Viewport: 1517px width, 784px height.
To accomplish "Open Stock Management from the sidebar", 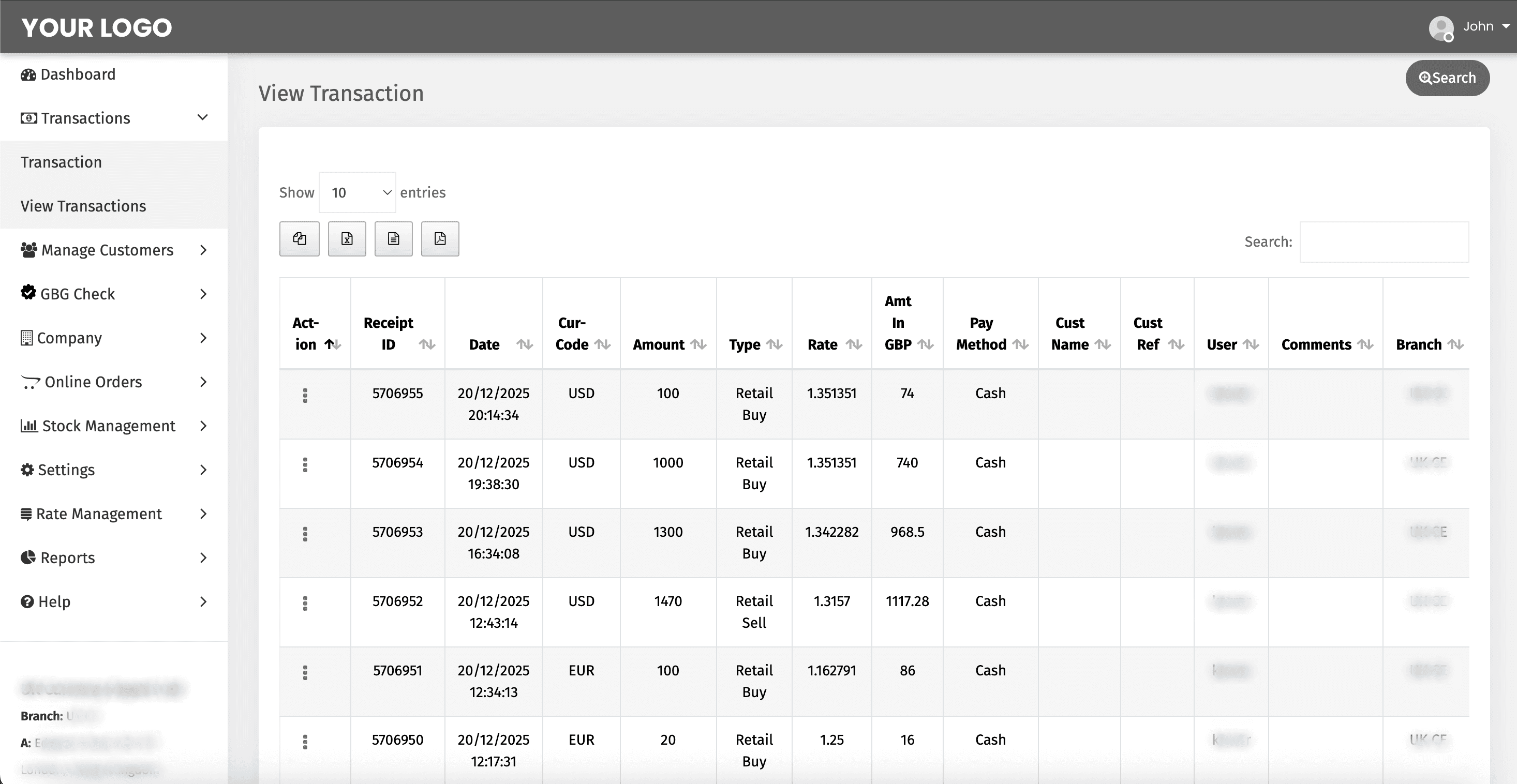I will tap(107, 426).
